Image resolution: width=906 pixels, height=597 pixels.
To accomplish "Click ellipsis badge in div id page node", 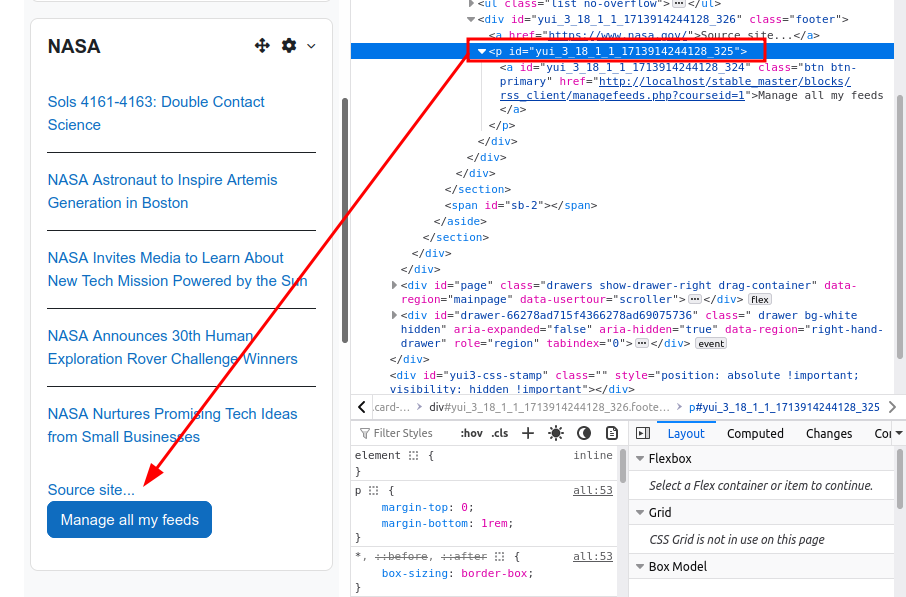I will [695, 299].
